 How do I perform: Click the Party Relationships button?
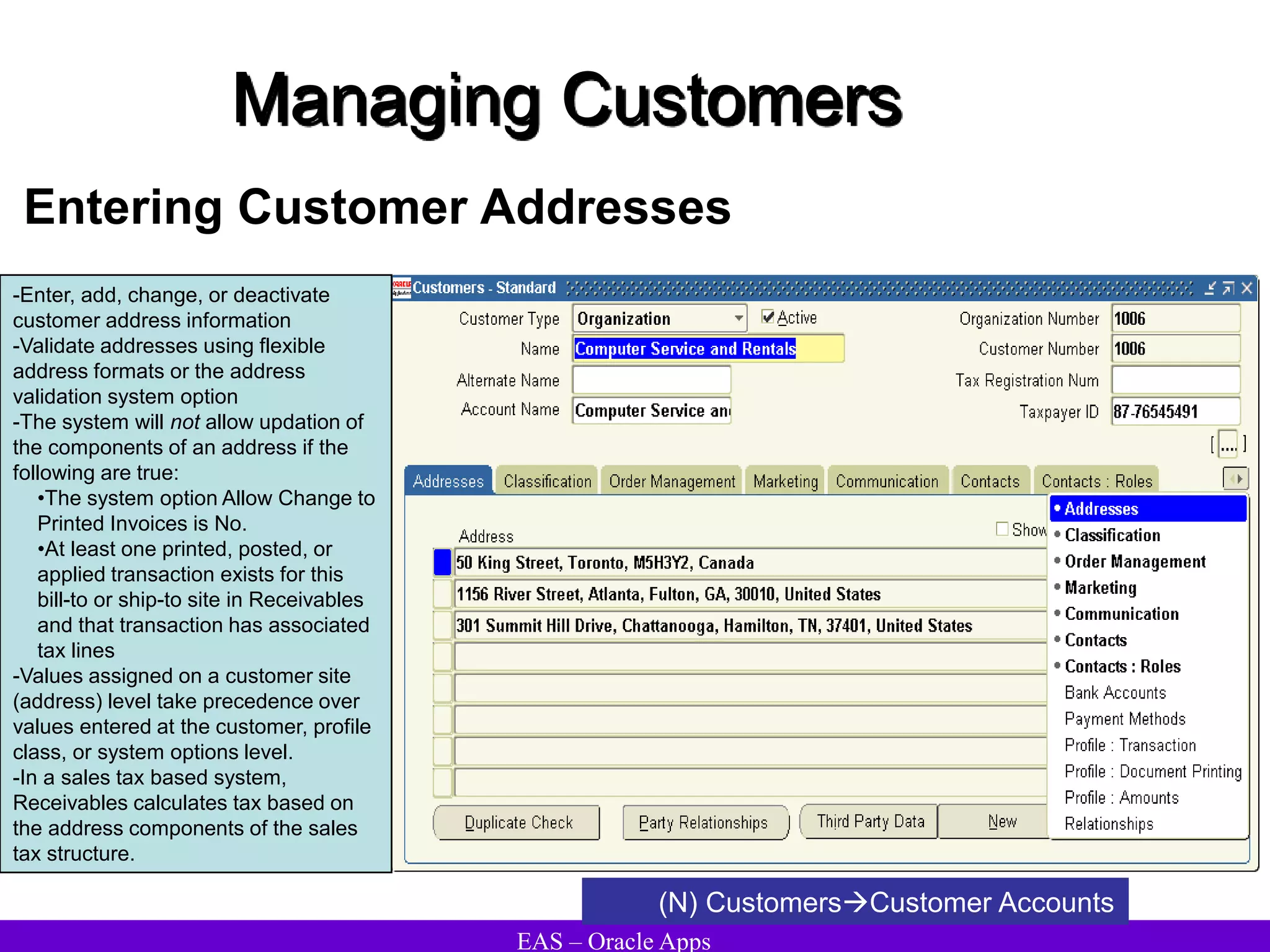coord(705,822)
